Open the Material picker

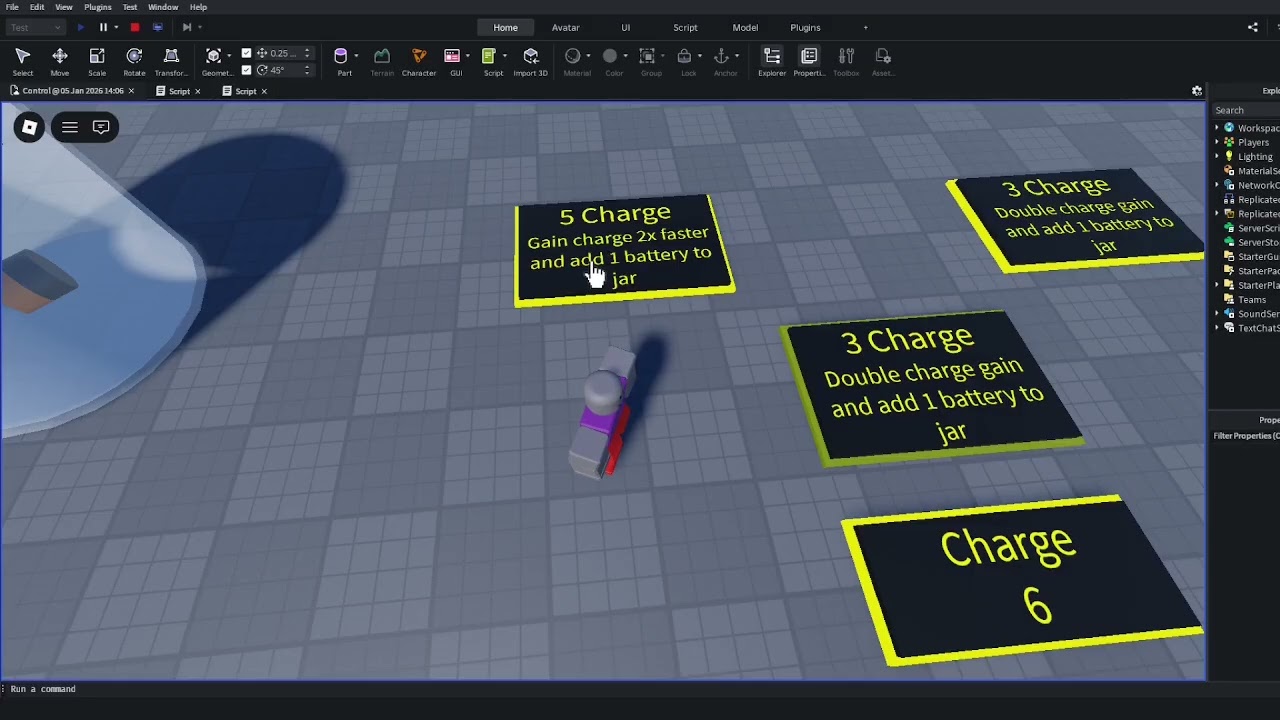(573, 56)
